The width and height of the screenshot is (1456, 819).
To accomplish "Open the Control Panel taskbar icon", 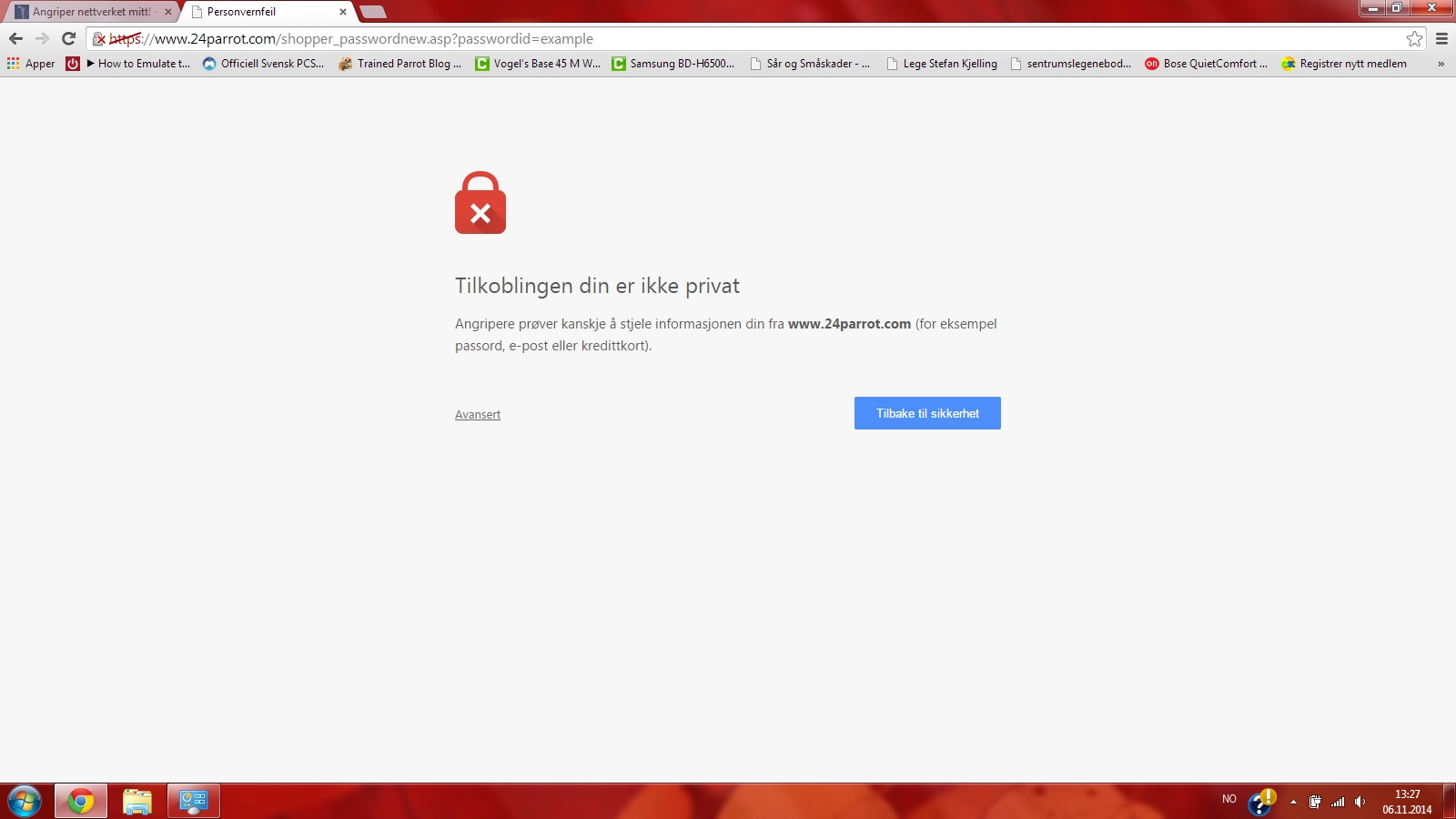I will tap(194, 802).
